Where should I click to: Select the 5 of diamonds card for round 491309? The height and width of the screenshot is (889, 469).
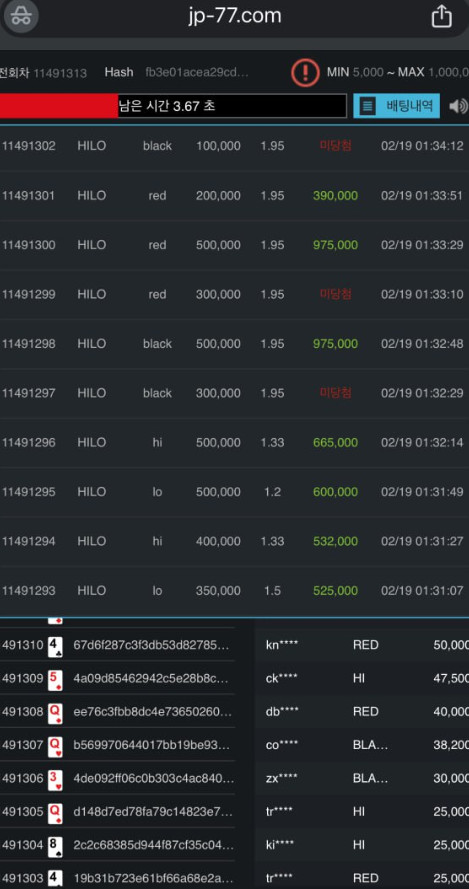tap(55, 679)
